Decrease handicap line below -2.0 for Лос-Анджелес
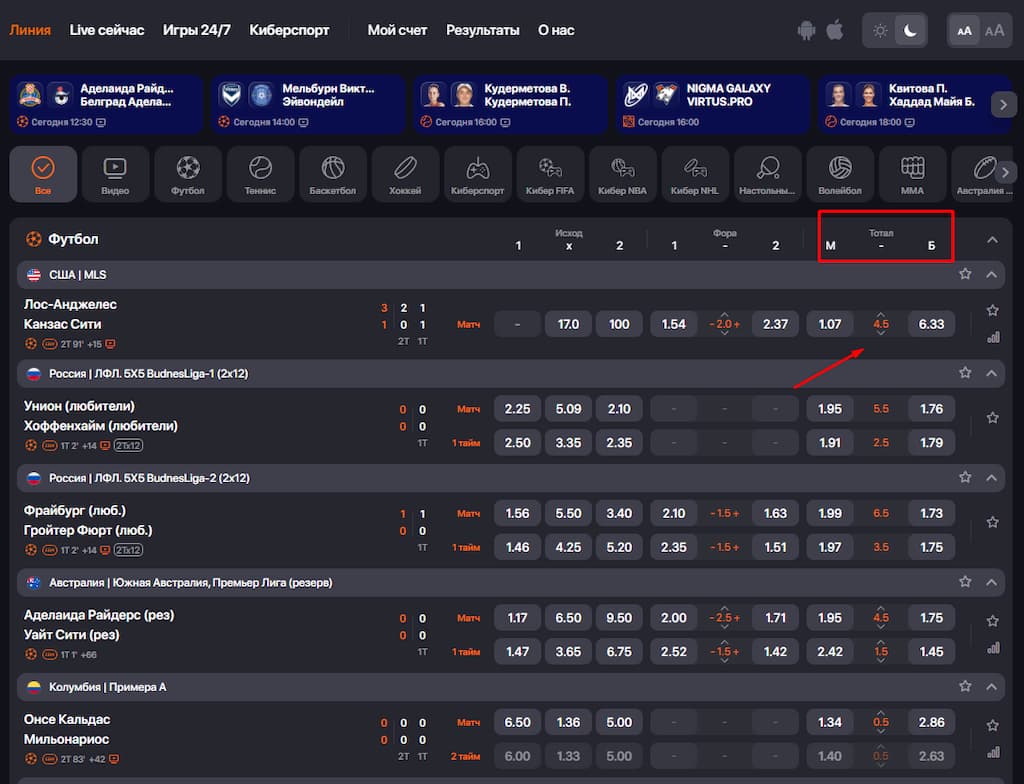This screenshot has width=1024, height=784. (x=724, y=333)
